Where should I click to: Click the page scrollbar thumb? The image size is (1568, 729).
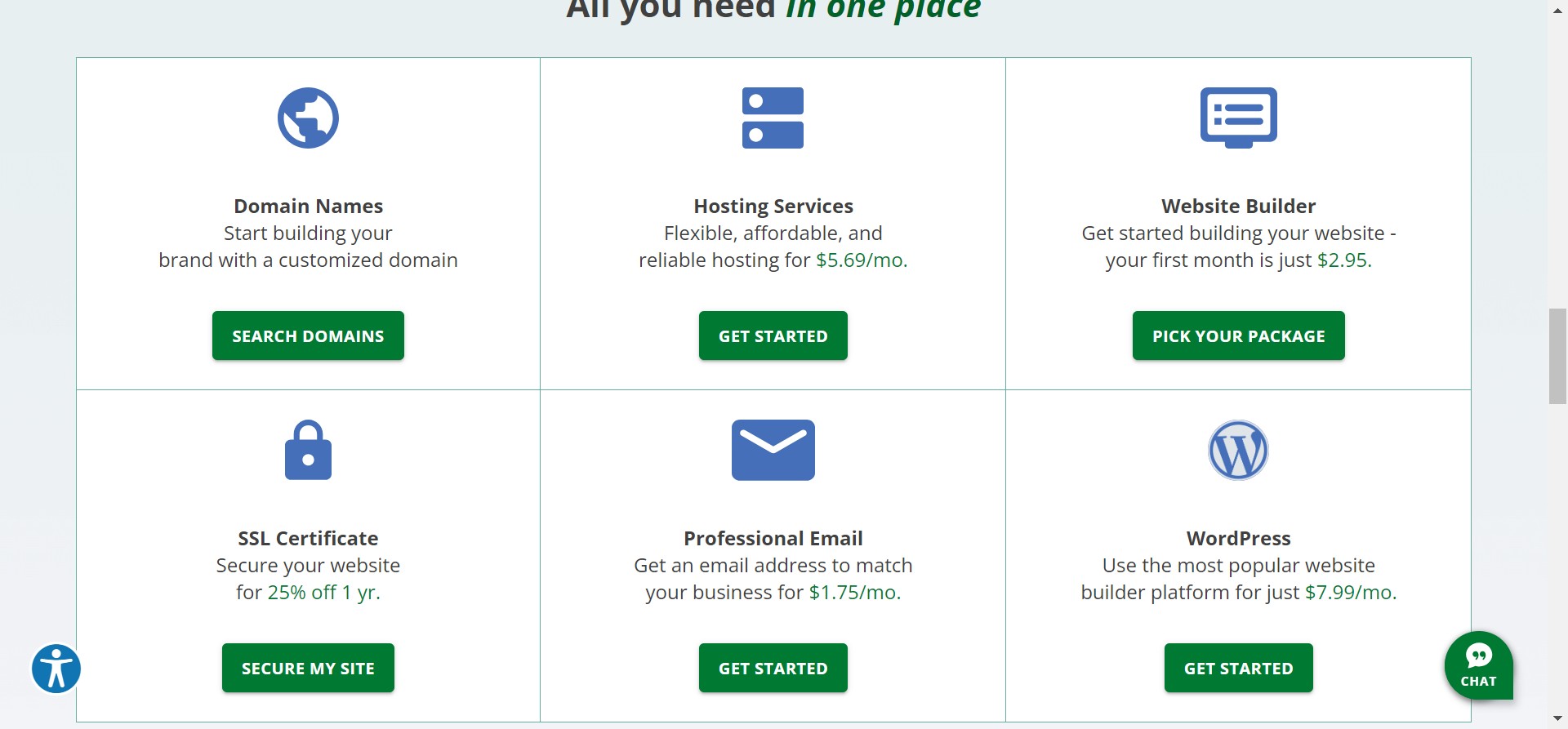[x=1557, y=356]
